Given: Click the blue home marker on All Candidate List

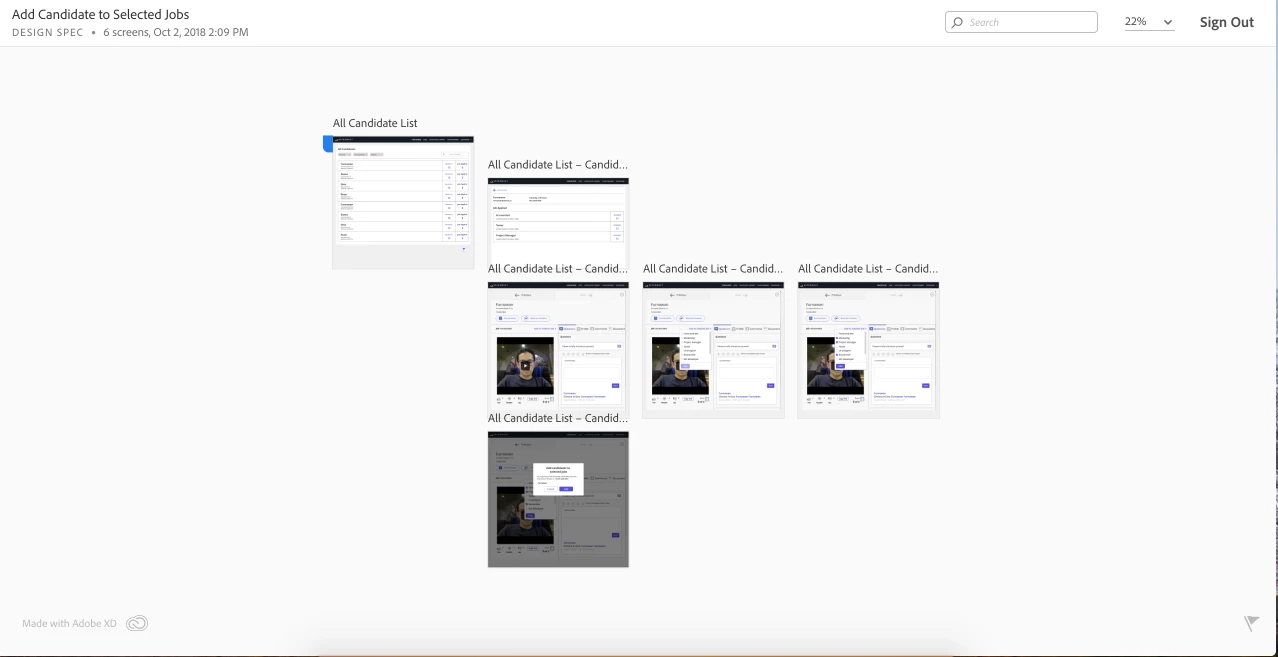Looking at the screenshot, I should [x=327, y=144].
